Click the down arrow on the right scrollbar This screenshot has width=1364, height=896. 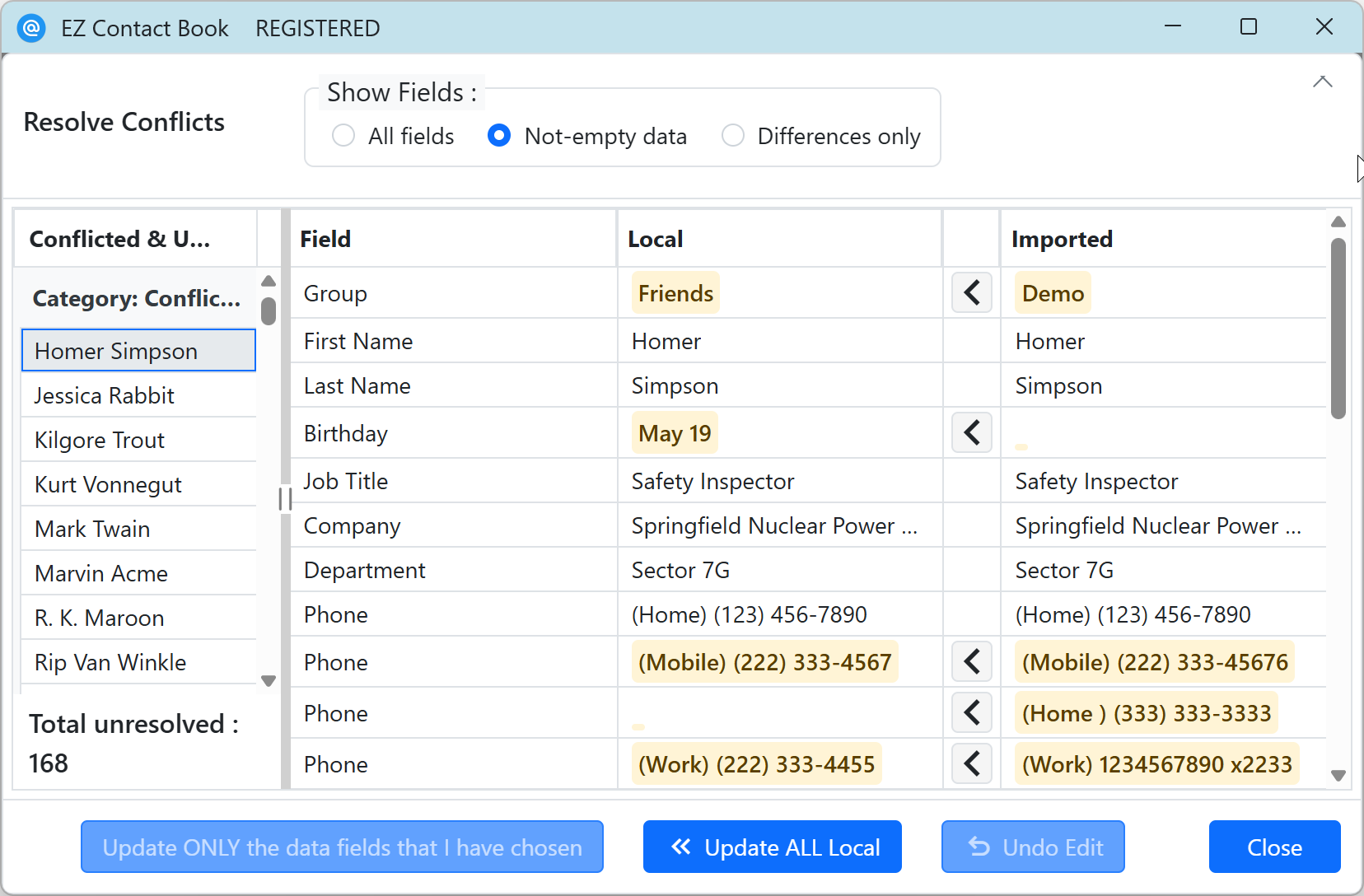pos(1338,775)
